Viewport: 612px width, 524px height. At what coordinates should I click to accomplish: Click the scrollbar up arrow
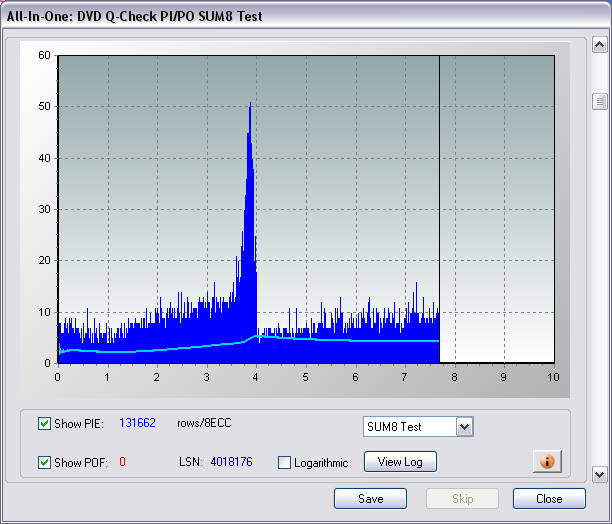pyautogui.click(x=600, y=45)
